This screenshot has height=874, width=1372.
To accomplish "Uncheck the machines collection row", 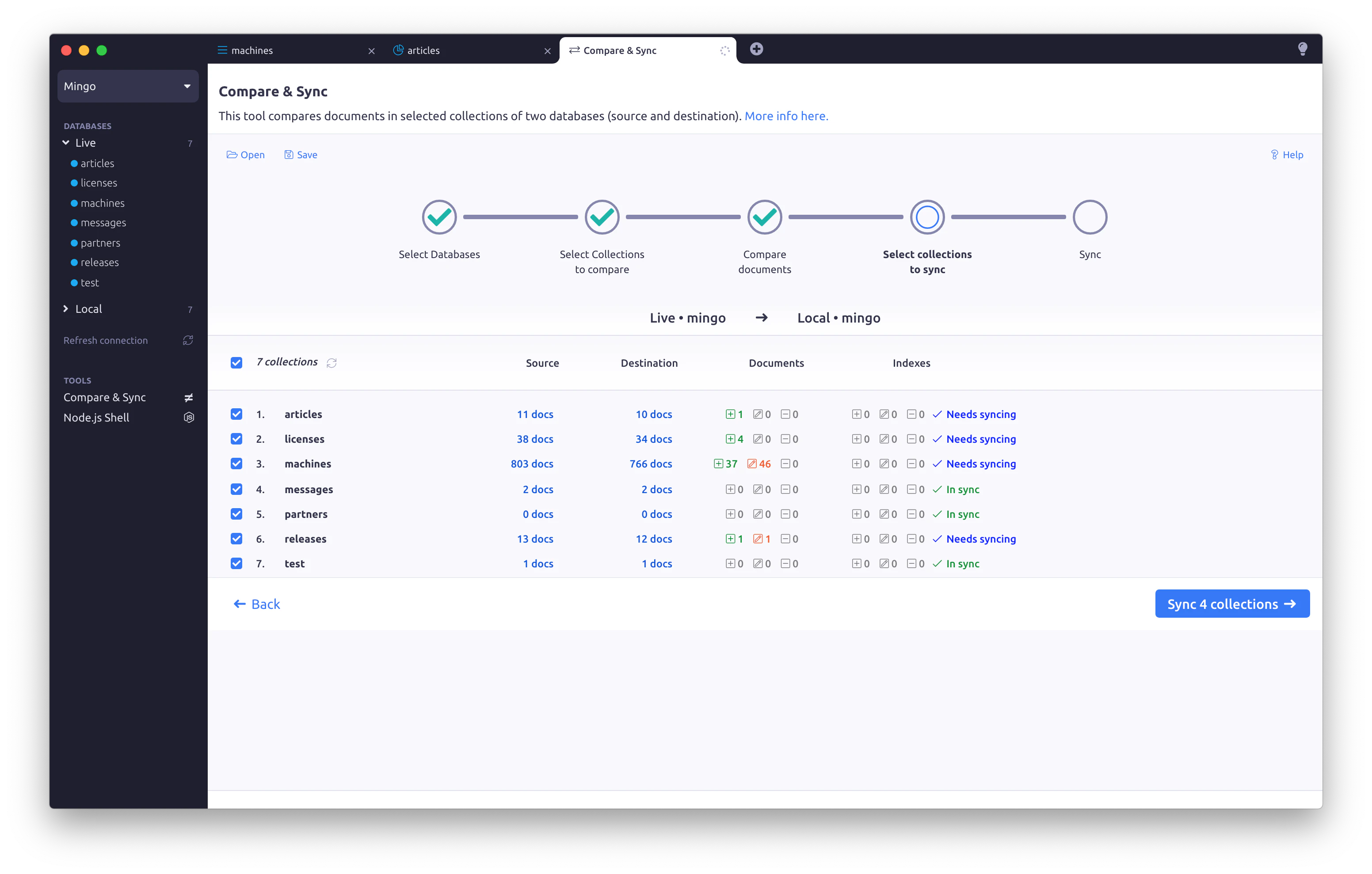I will [236, 463].
